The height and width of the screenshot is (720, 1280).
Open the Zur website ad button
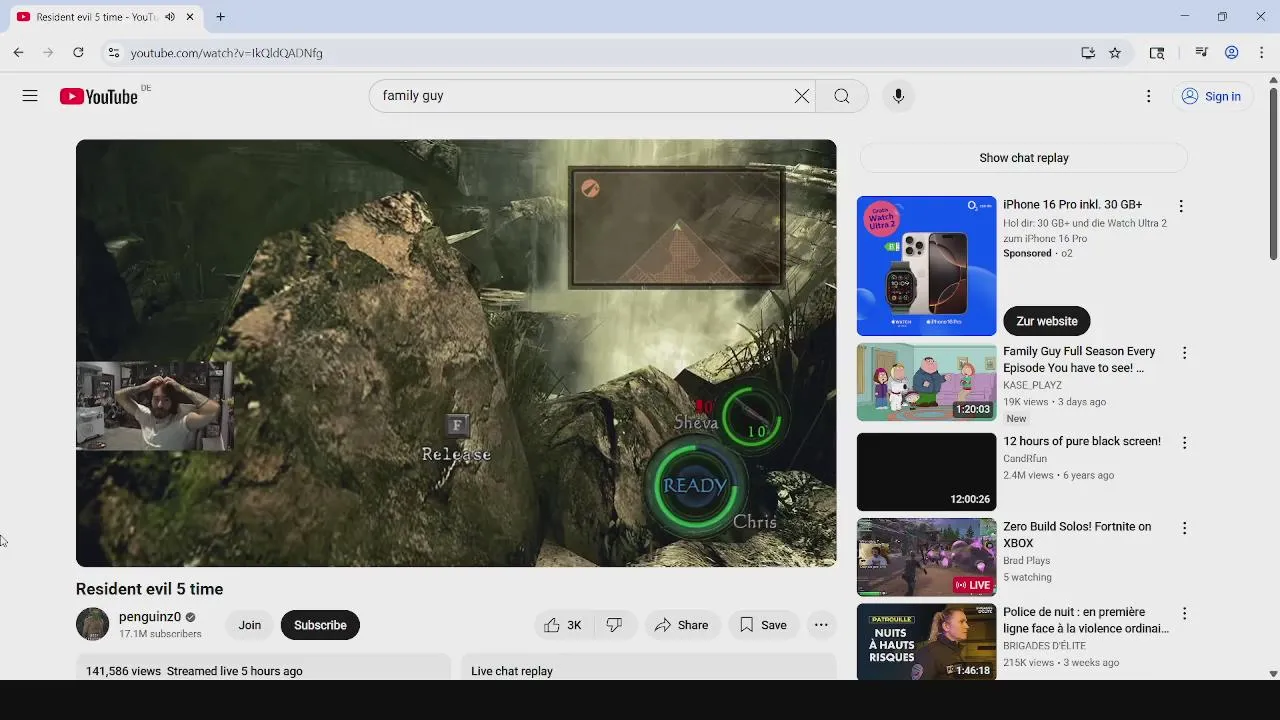1047,321
